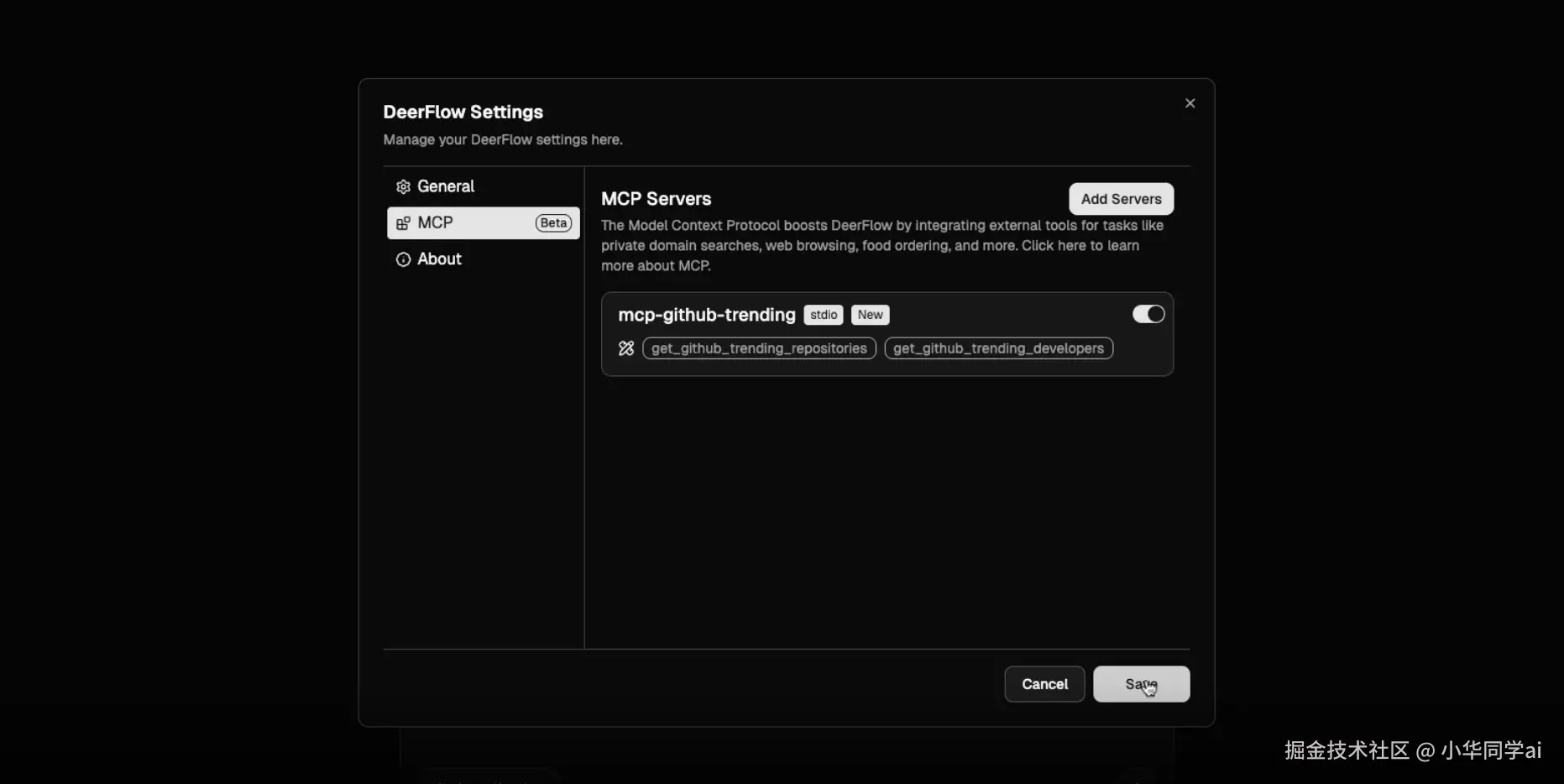The image size is (1564, 784).
Task: Click the General gear icon
Action: coord(403,186)
